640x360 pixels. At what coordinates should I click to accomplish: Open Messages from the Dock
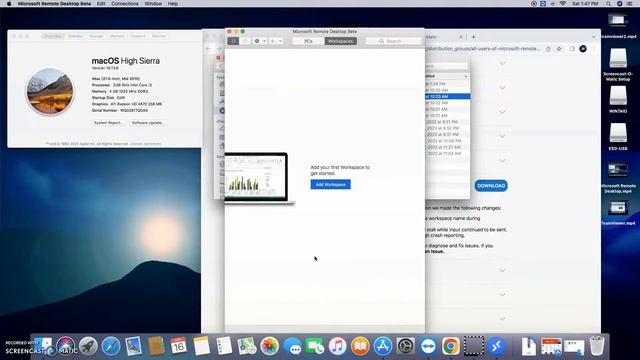(292, 346)
